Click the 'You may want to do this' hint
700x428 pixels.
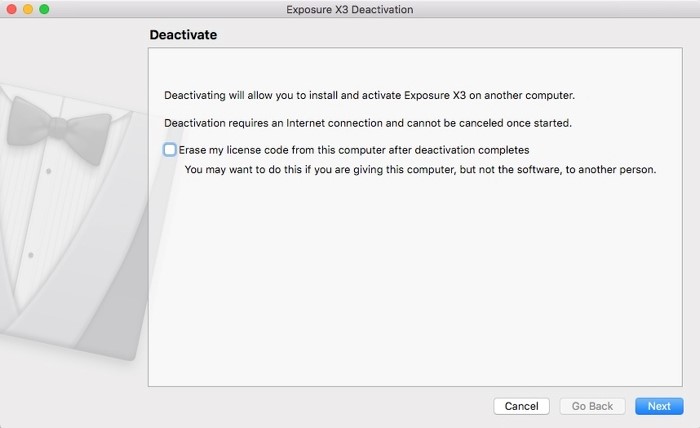[420, 169]
